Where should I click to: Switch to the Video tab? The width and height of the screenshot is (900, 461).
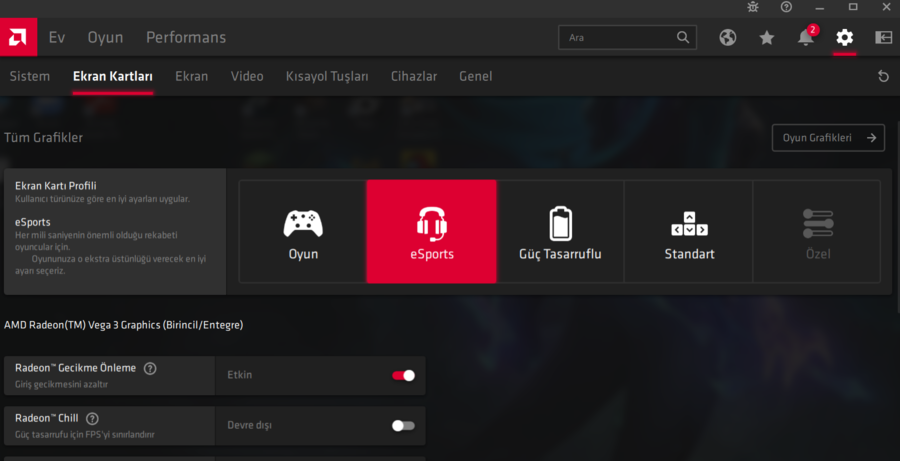point(247,76)
